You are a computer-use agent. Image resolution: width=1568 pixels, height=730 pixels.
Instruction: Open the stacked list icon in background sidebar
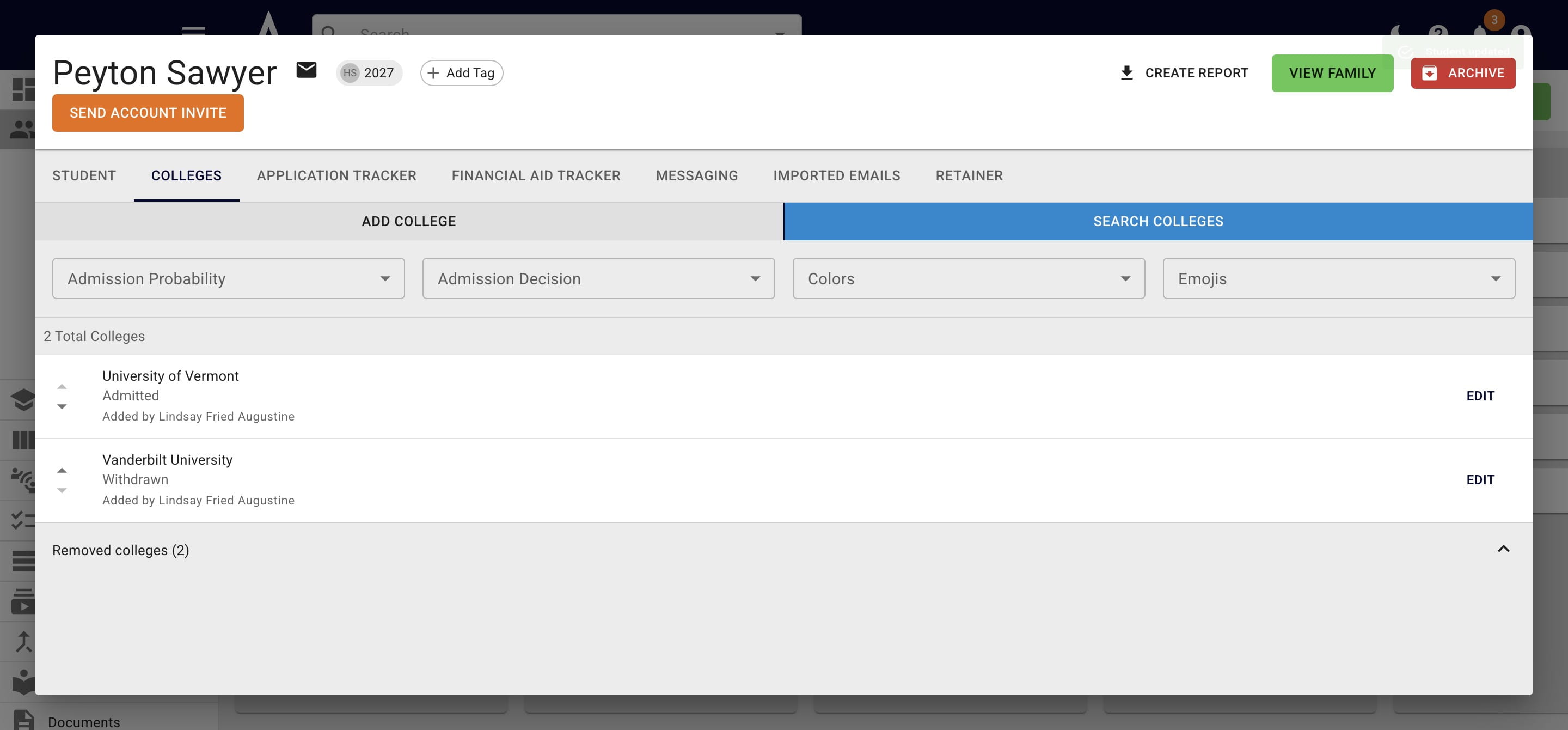(23, 561)
